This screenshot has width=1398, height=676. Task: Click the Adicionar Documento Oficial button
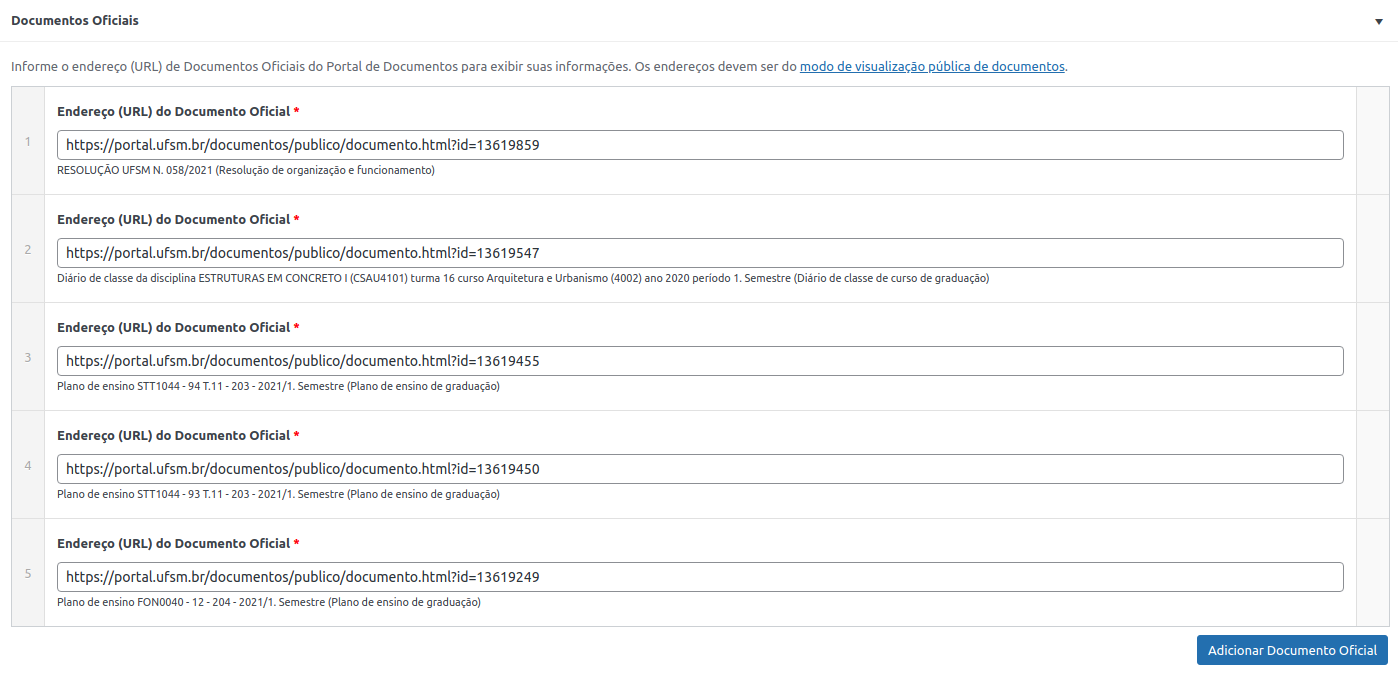[x=1292, y=650]
